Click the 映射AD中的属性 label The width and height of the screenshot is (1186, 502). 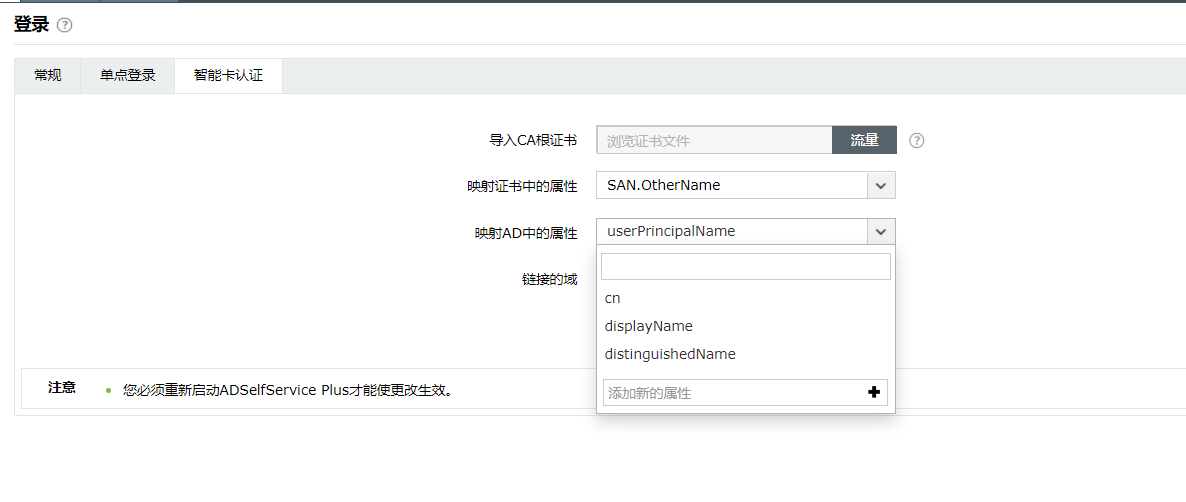(x=526, y=233)
